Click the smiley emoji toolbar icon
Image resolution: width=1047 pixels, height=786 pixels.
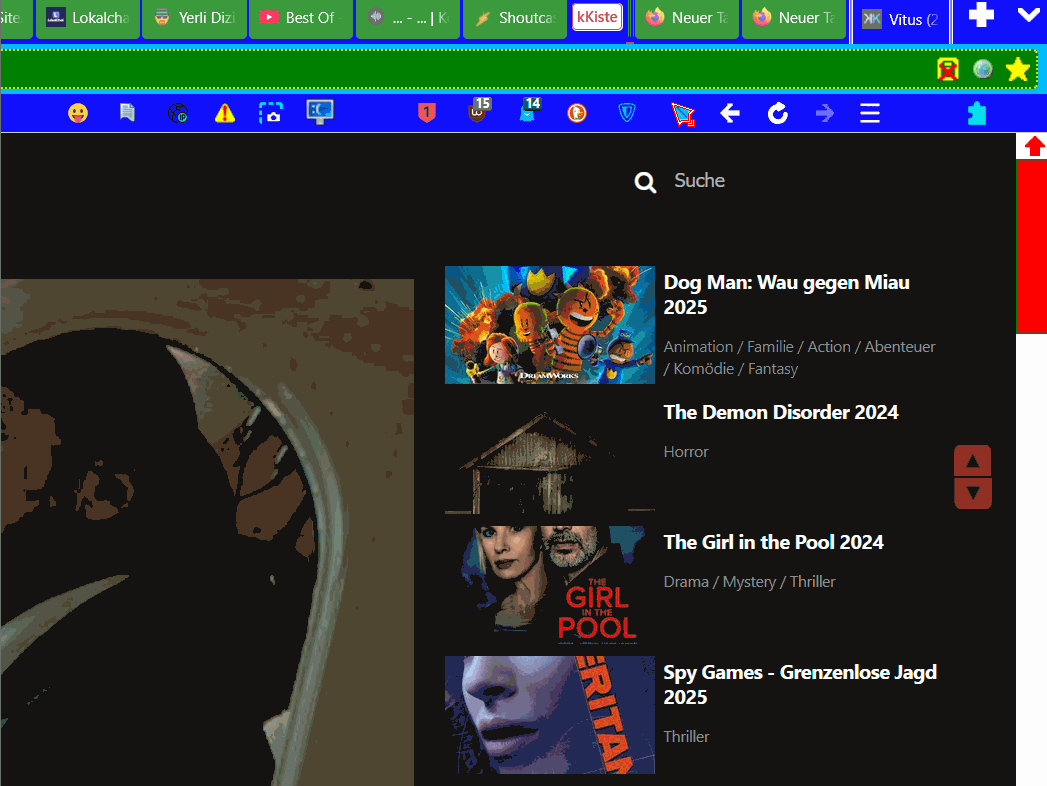pyautogui.click(x=78, y=113)
